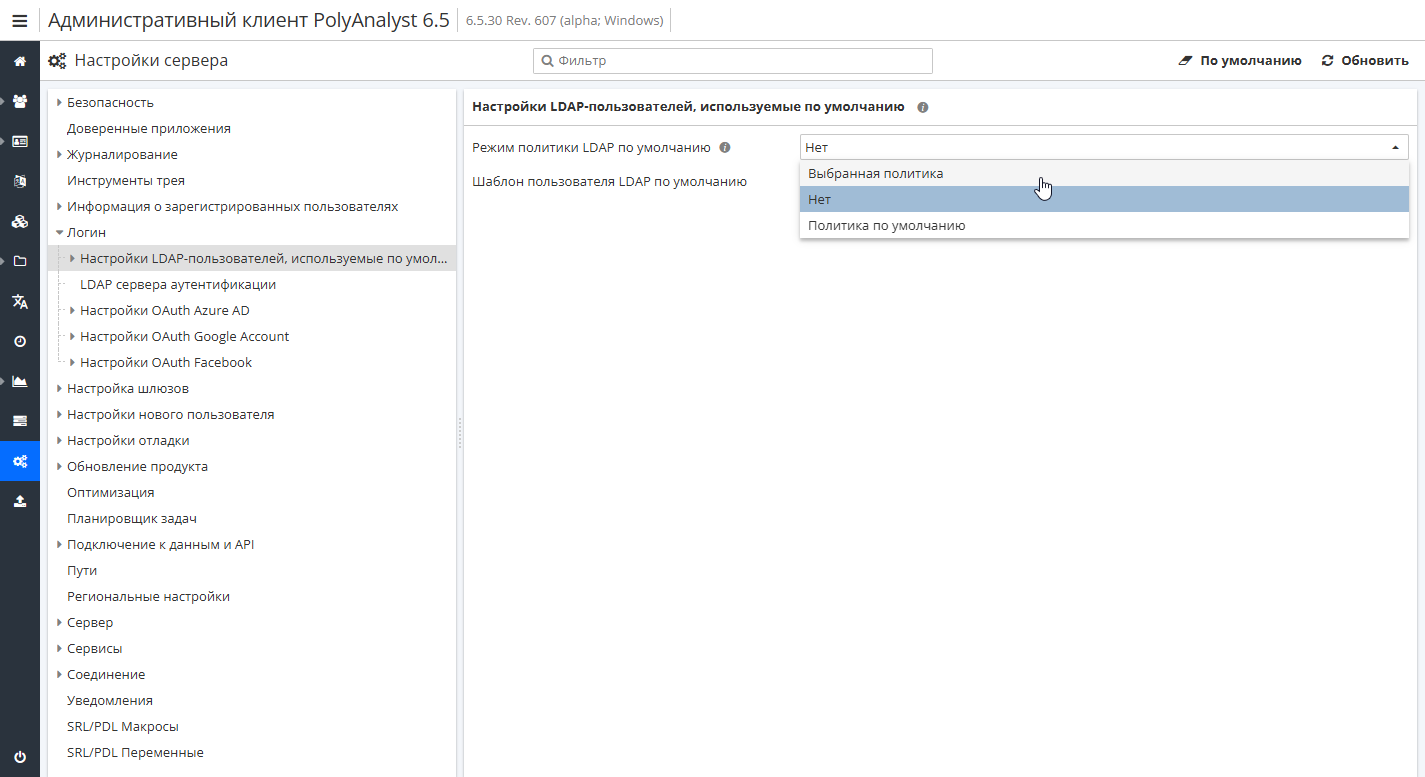Focus the Фильтр search field
The image size is (1425, 777).
coord(733,61)
